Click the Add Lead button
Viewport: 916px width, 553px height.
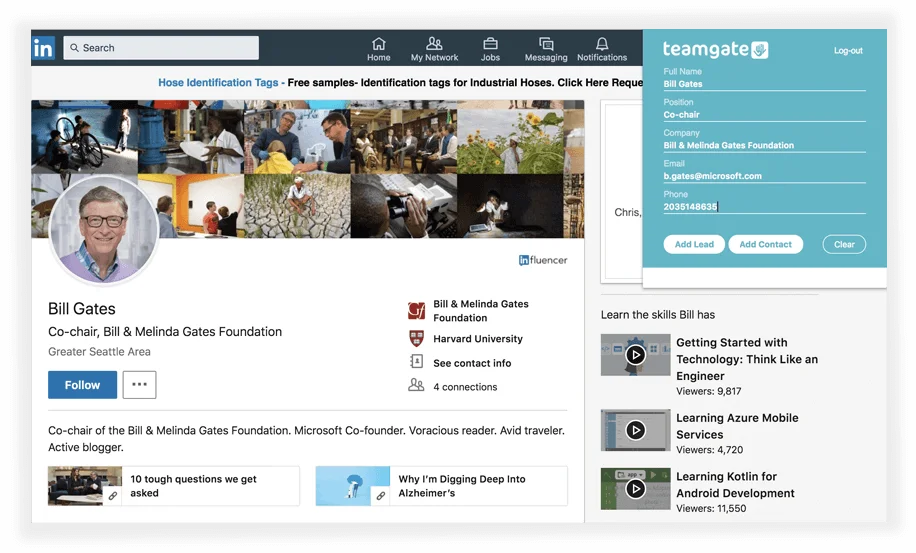point(694,244)
